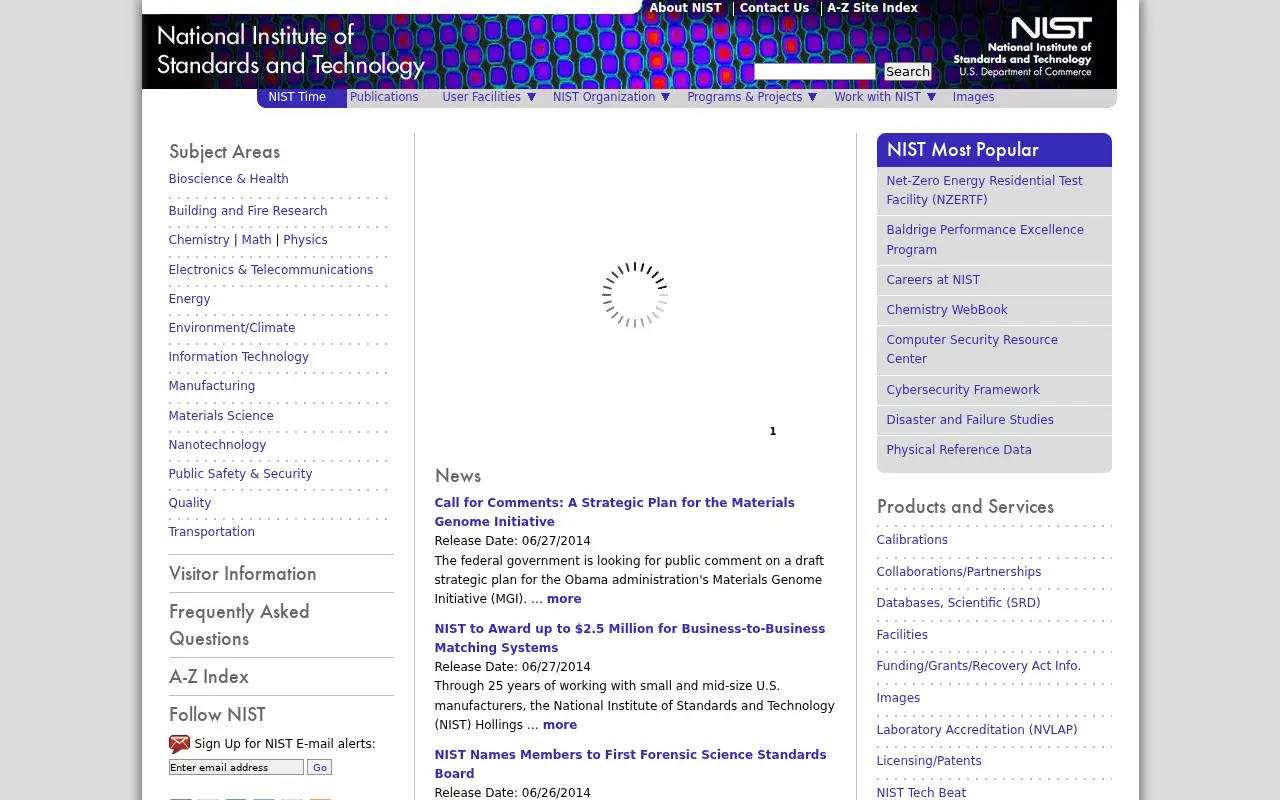
Task: Click the search text field in the header
Action: click(814, 71)
